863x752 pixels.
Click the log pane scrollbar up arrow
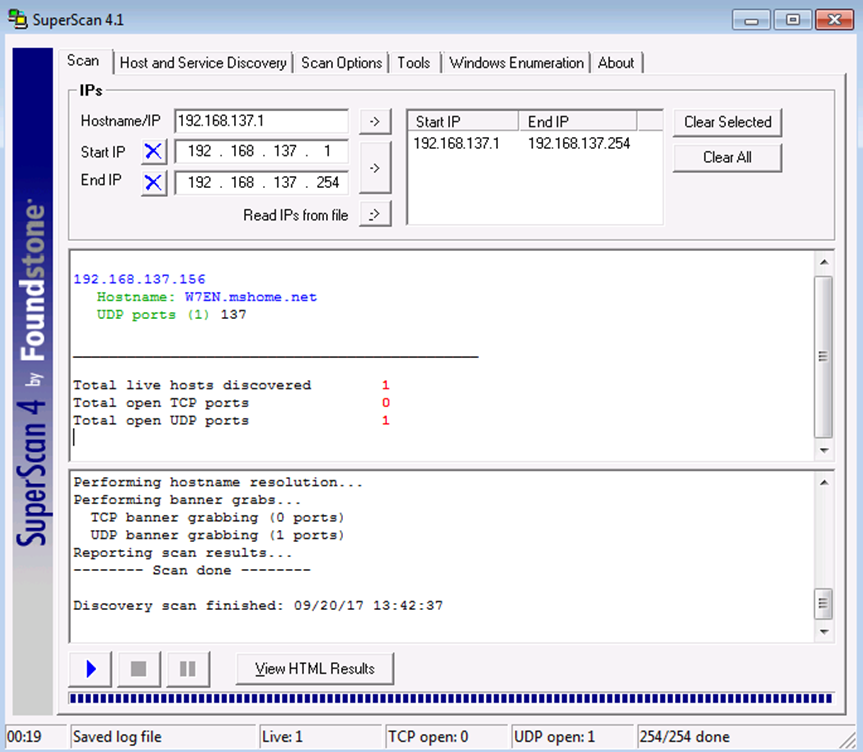click(x=824, y=483)
